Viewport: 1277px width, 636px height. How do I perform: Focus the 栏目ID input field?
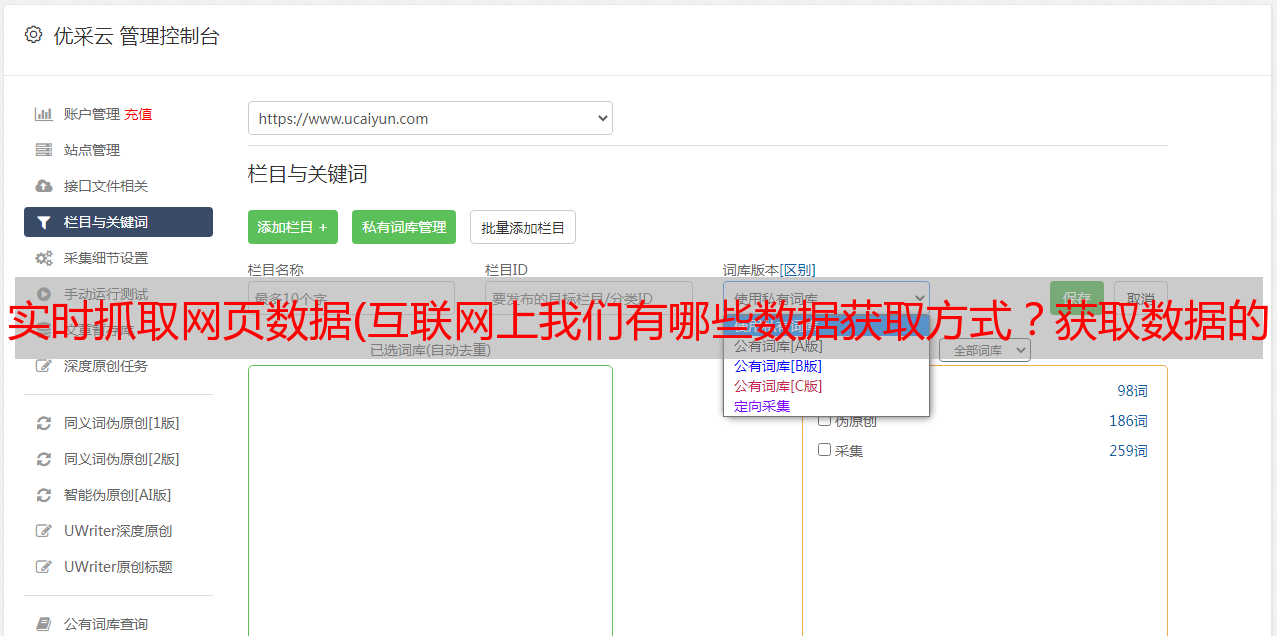(x=589, y=298)
